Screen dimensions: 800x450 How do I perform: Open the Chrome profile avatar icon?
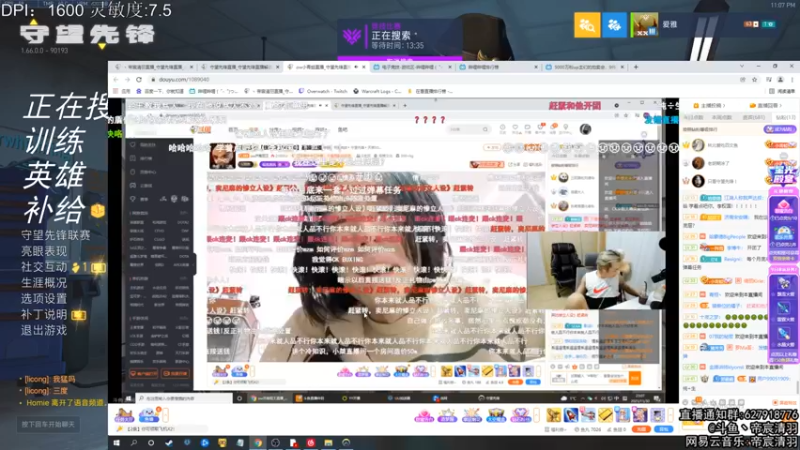(x=780, y=80)
